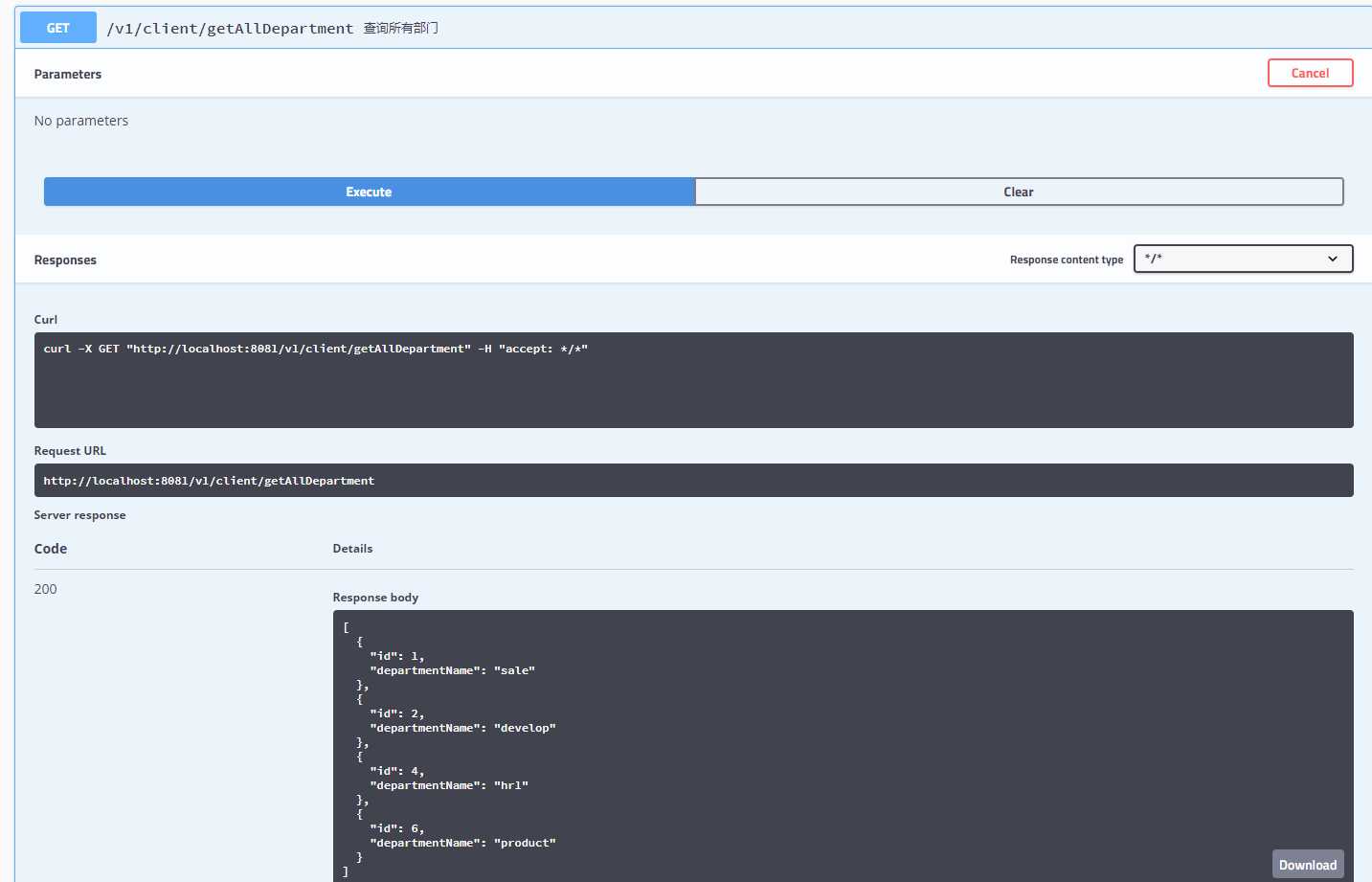
Task: Click the Details column header
Action: (352, 549)
